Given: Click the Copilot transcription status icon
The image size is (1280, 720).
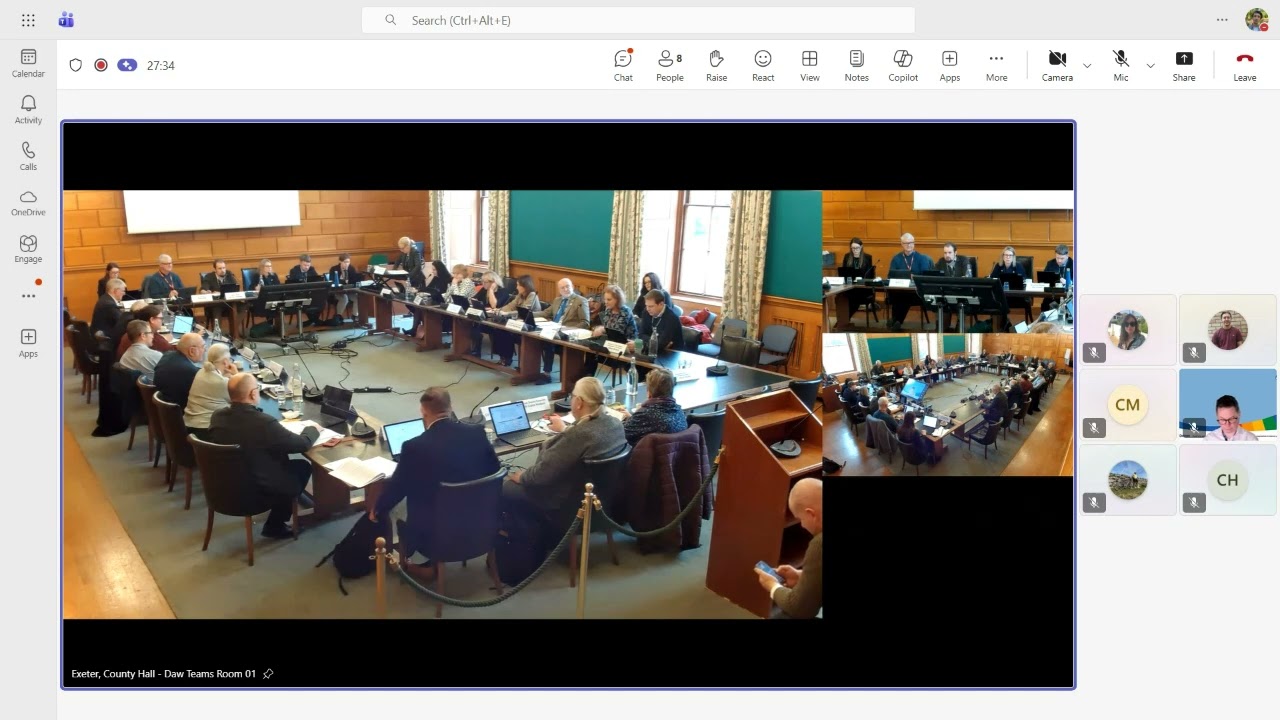Looking at the screenshot, I should pyautogui.click(x=127, y=65).
